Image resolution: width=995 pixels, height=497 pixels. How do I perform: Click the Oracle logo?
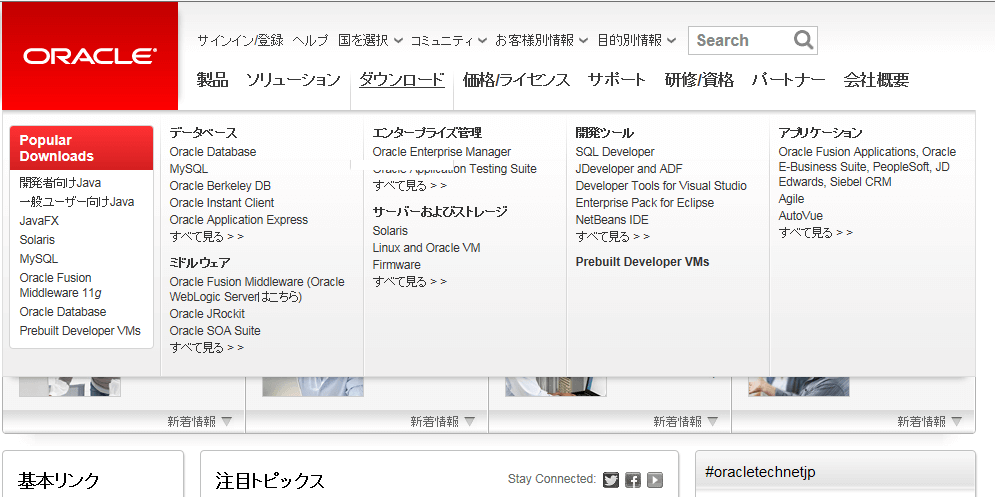click(89, 56)
